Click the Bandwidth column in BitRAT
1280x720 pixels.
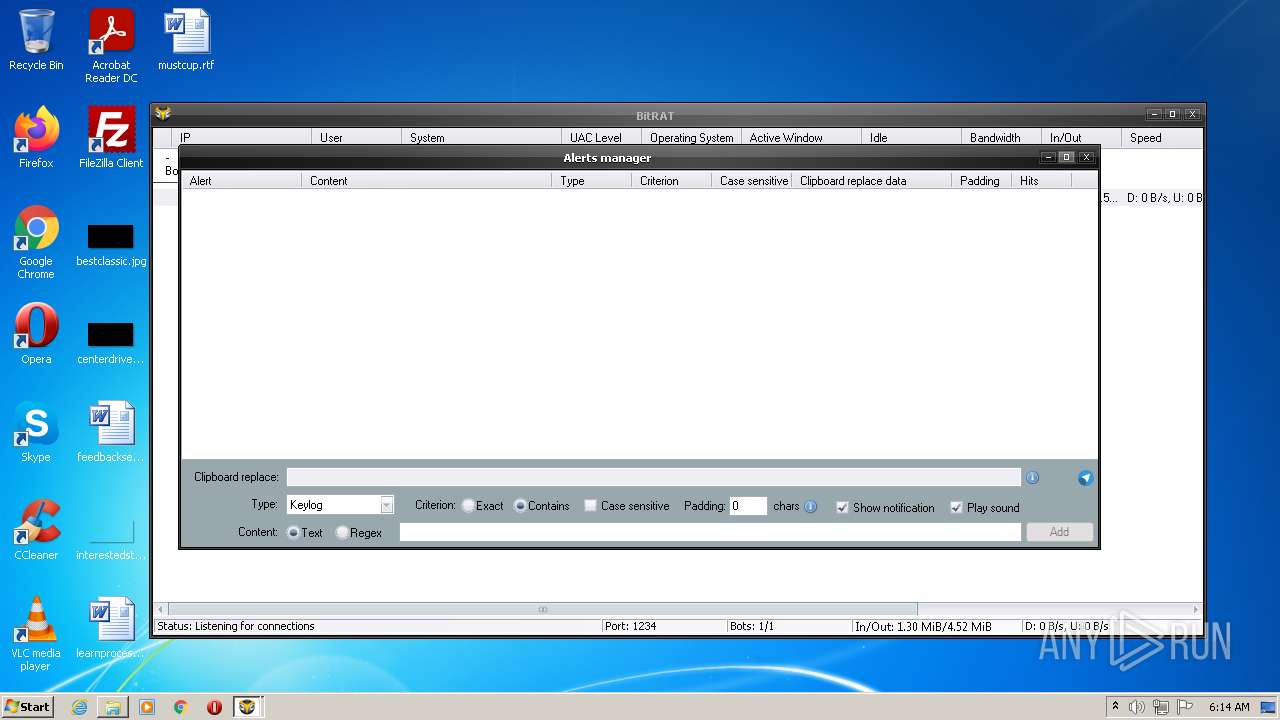pyautogui.click(x=1001, y=138)
